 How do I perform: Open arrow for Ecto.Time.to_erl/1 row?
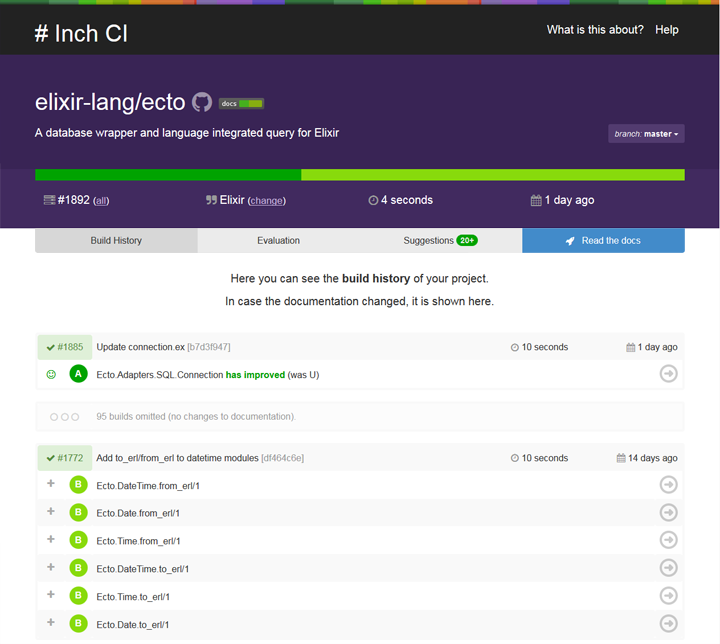click(669, 596)
